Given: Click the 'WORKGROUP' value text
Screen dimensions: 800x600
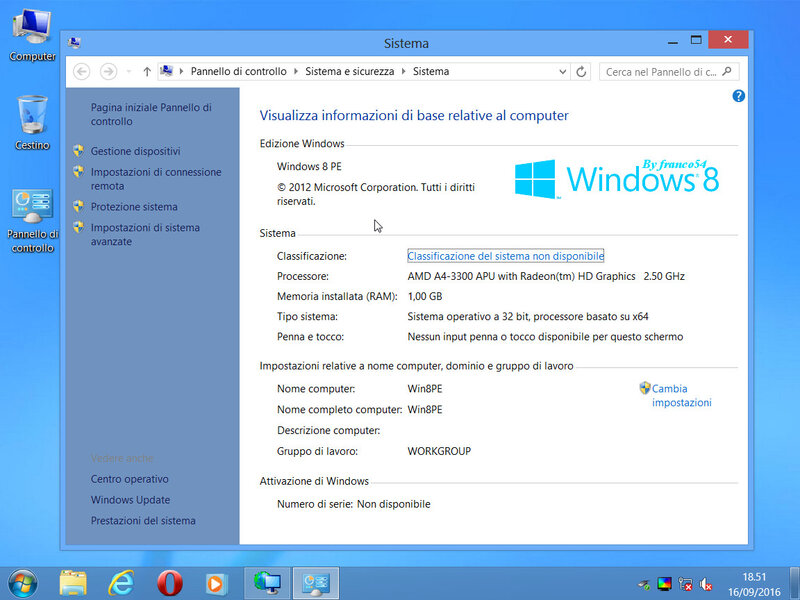Looking at the screenshot, I should (439, 451).
